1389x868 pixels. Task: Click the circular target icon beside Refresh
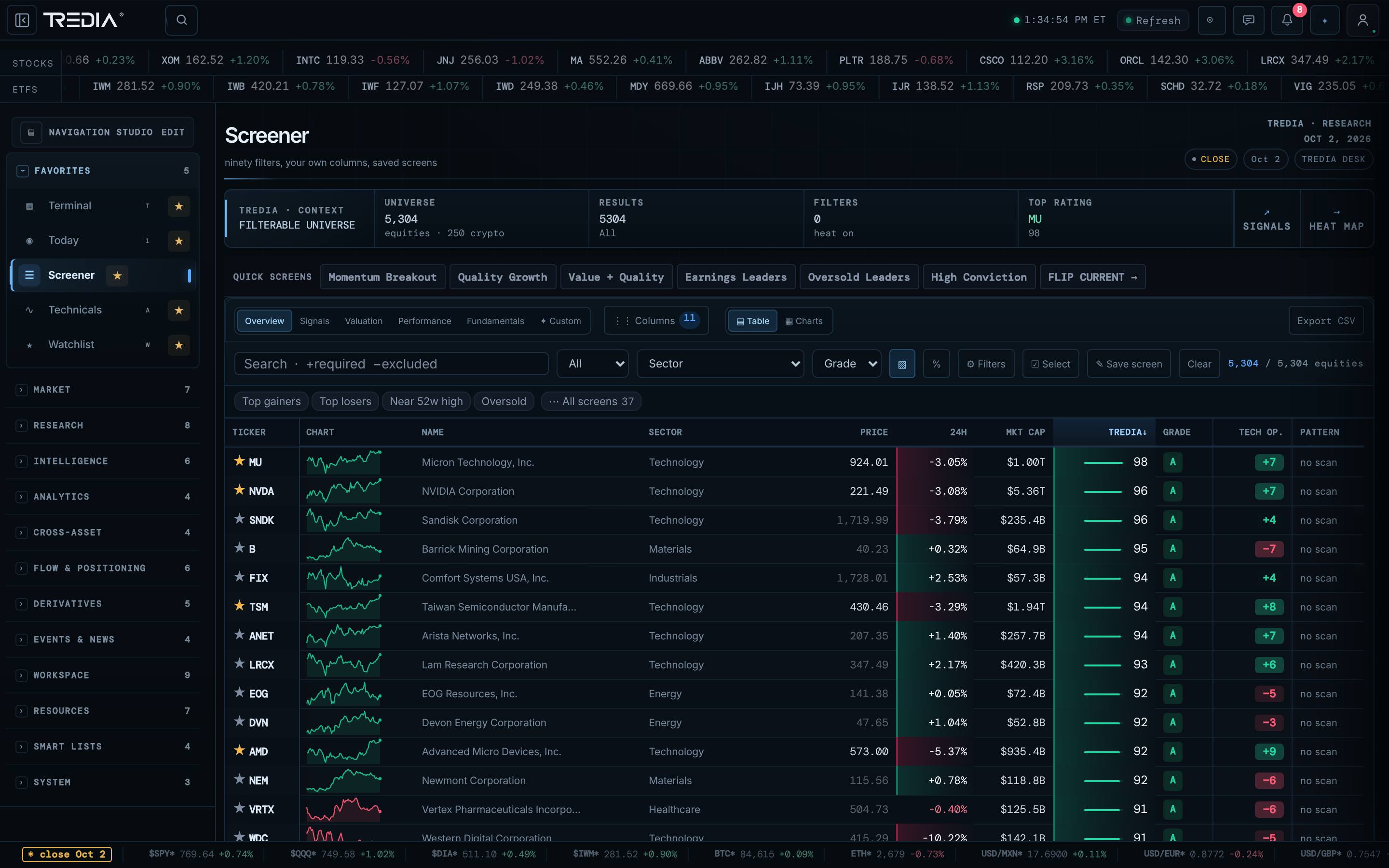click(x=1211, y=20)
